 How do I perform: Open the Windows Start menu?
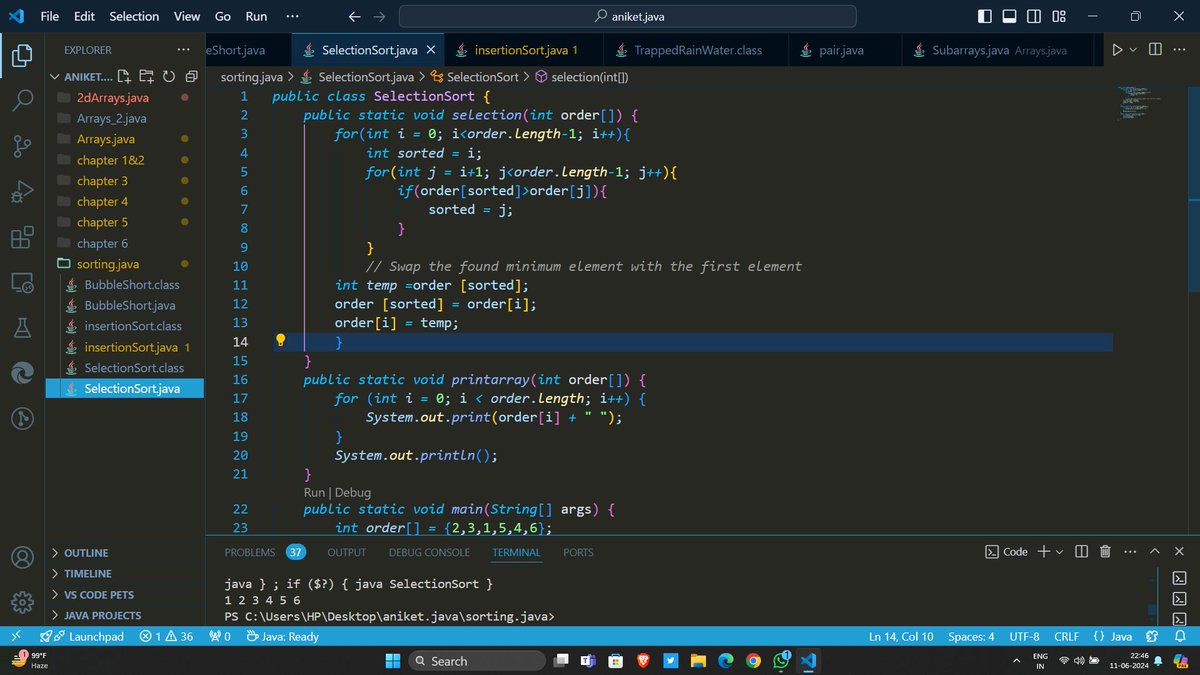392,660
